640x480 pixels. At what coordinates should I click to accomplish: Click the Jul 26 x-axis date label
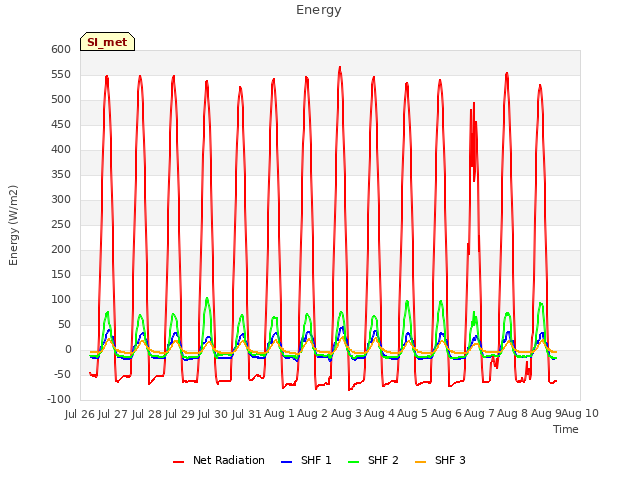tap(80, 414)
